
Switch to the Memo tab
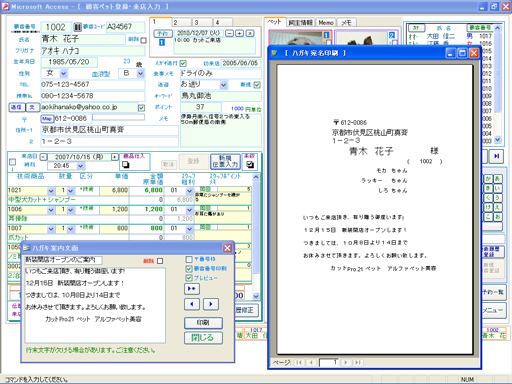(326, 23)
